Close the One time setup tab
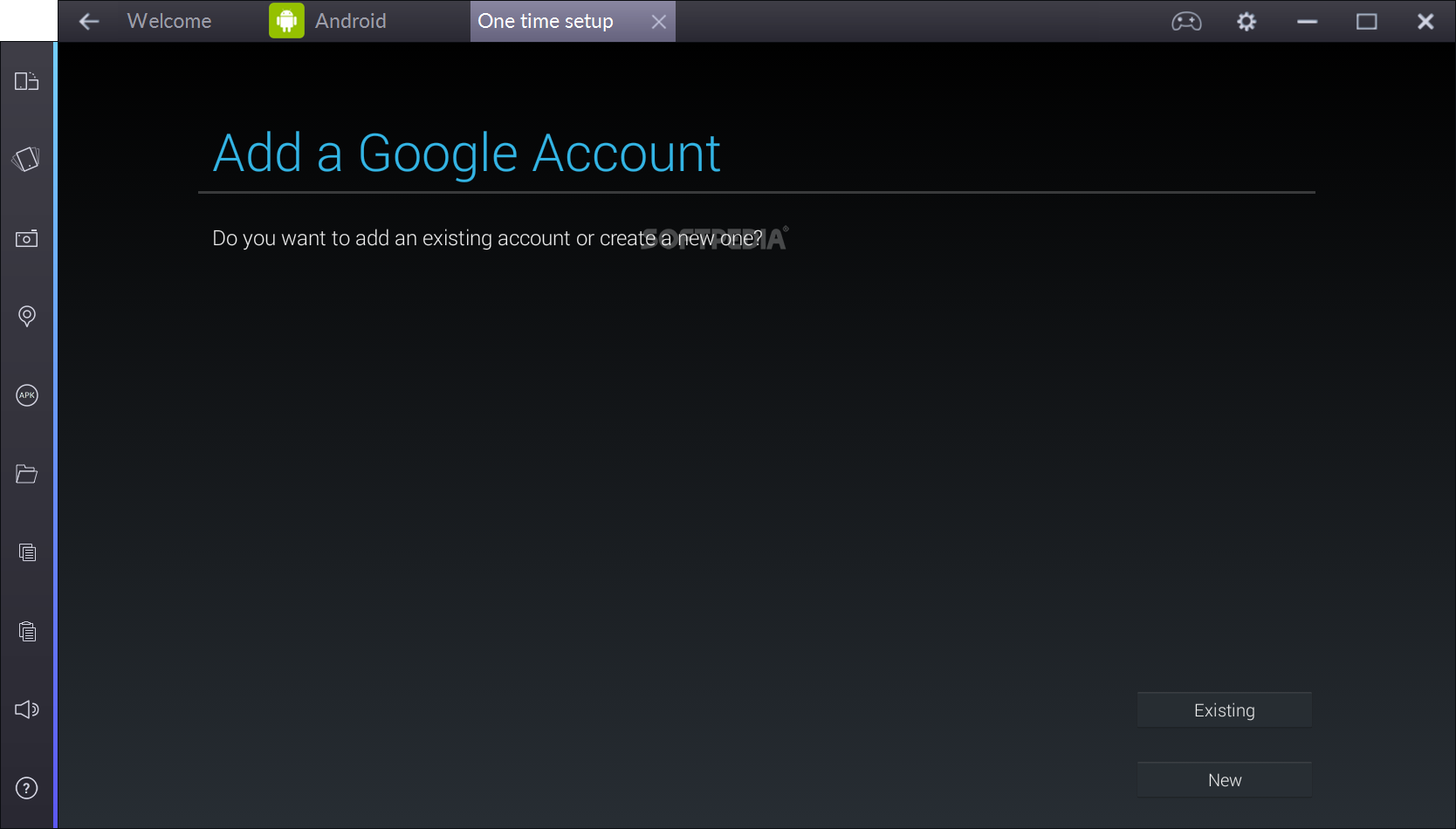 tap(659, 22)
